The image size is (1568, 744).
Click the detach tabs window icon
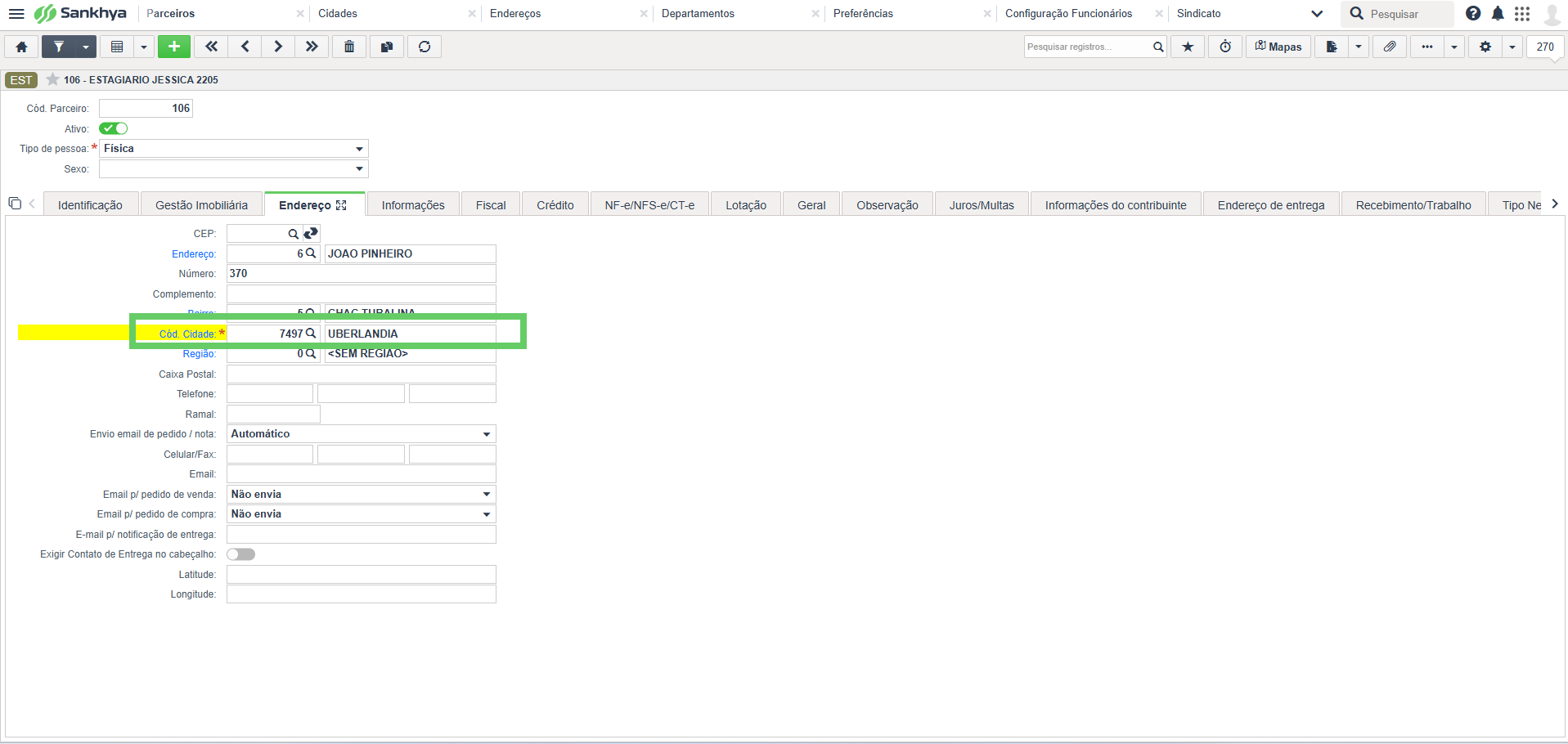14,203
